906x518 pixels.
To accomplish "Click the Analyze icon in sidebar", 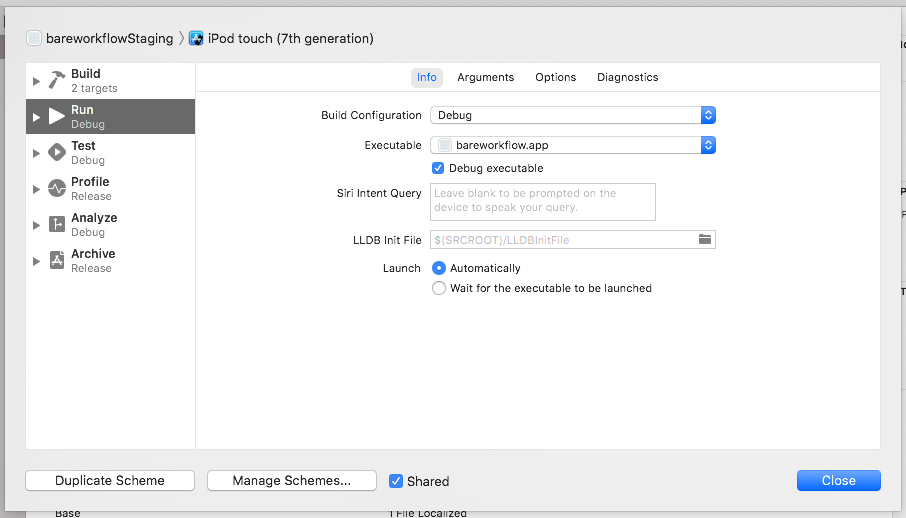I will pyautogui.click(x=57, y=224).
